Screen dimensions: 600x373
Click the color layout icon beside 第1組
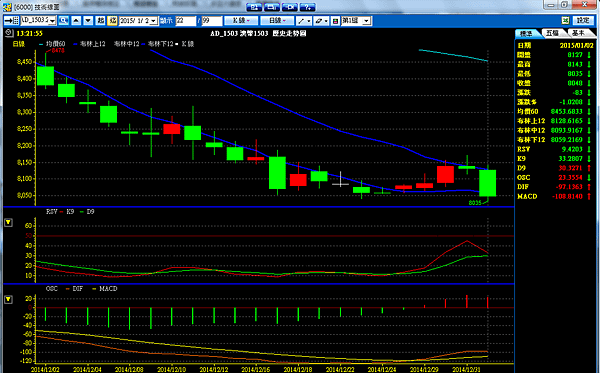tap(335, 21)
